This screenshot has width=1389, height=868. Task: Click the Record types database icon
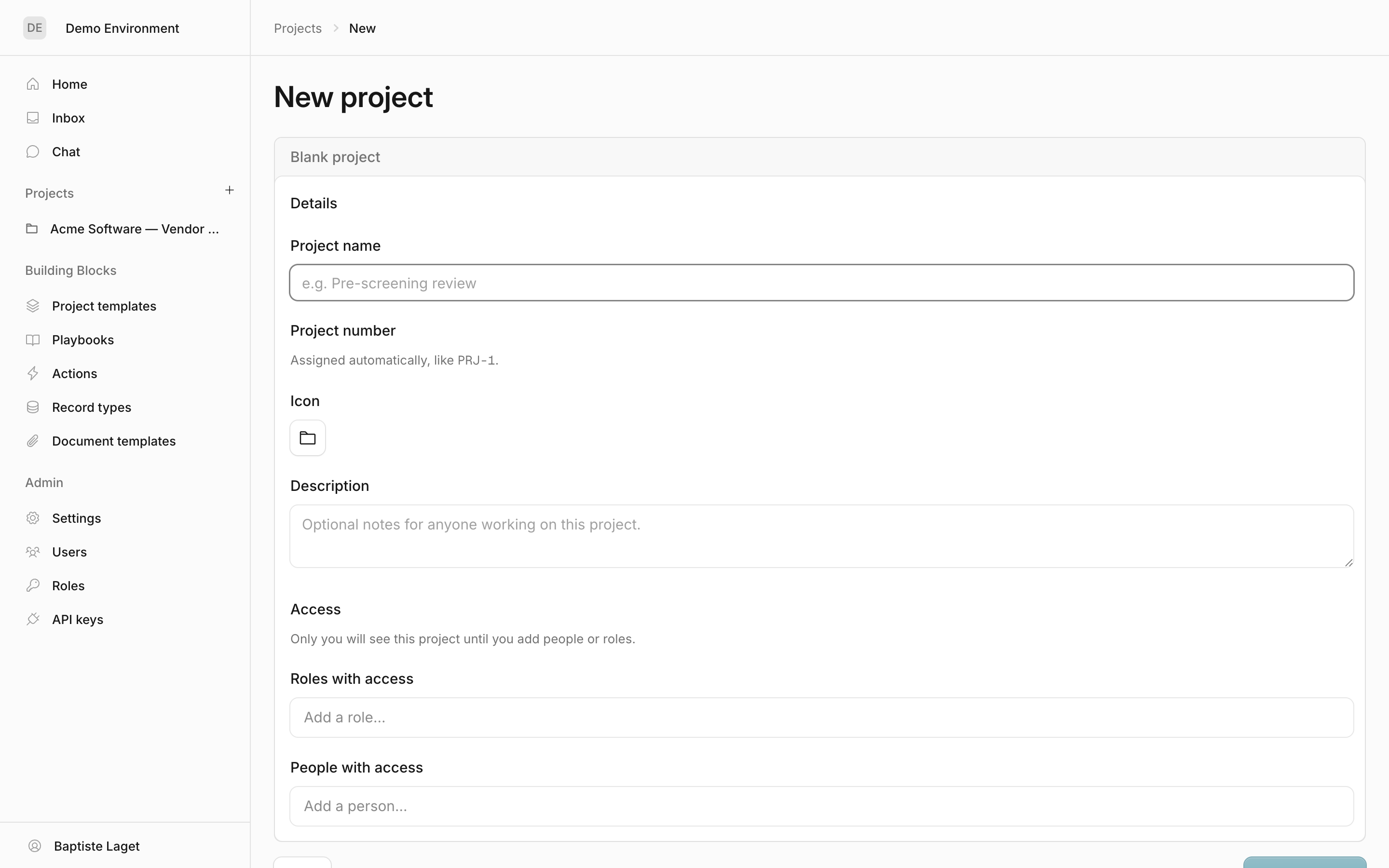tap(33, 407)
